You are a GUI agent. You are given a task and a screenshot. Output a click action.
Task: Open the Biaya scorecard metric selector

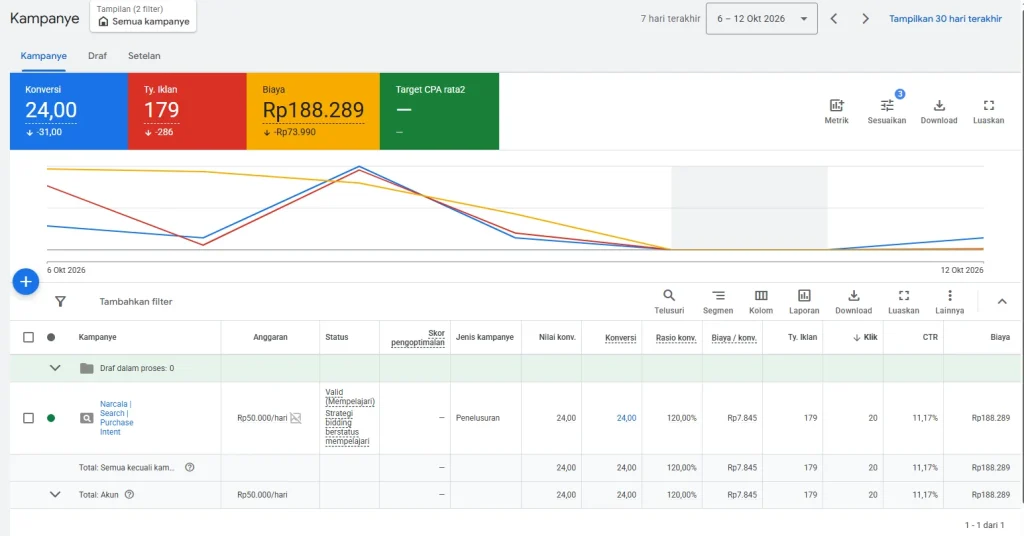(313, 111)
